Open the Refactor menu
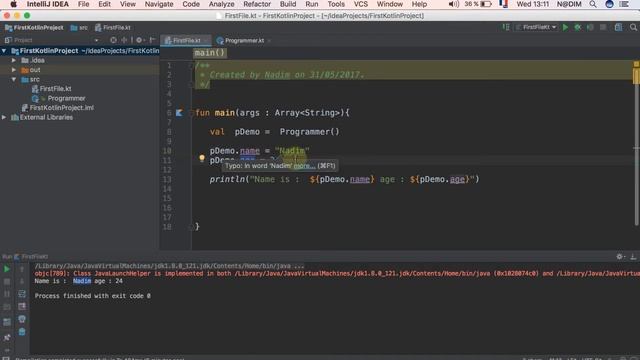The height and width of the screenshot is (360, 640). (x=257, y=4)
